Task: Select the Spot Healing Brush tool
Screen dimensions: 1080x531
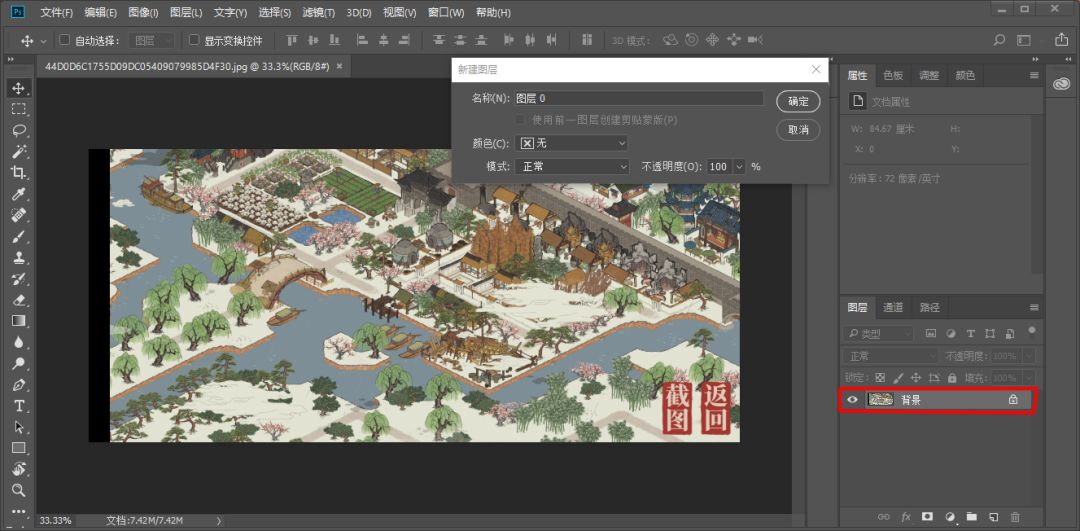Action: click(19, 215)
